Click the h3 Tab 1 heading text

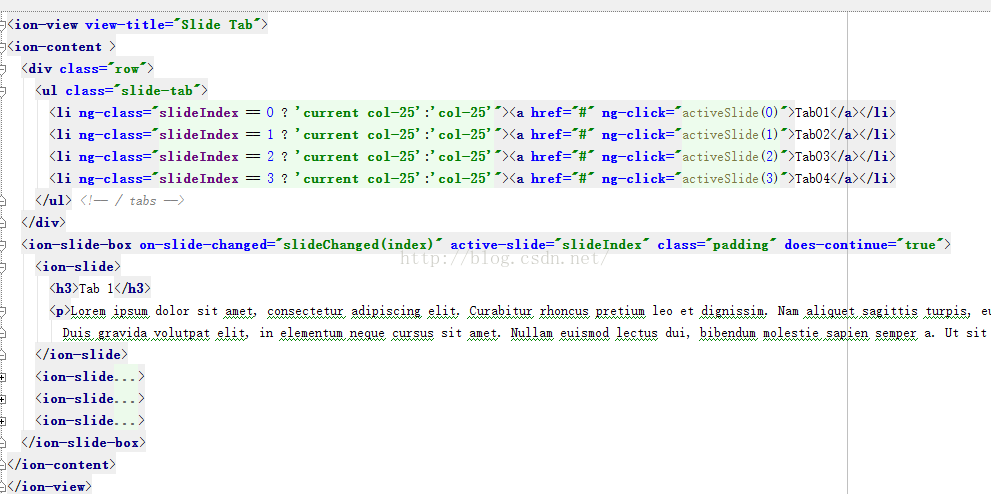point(96,289)
